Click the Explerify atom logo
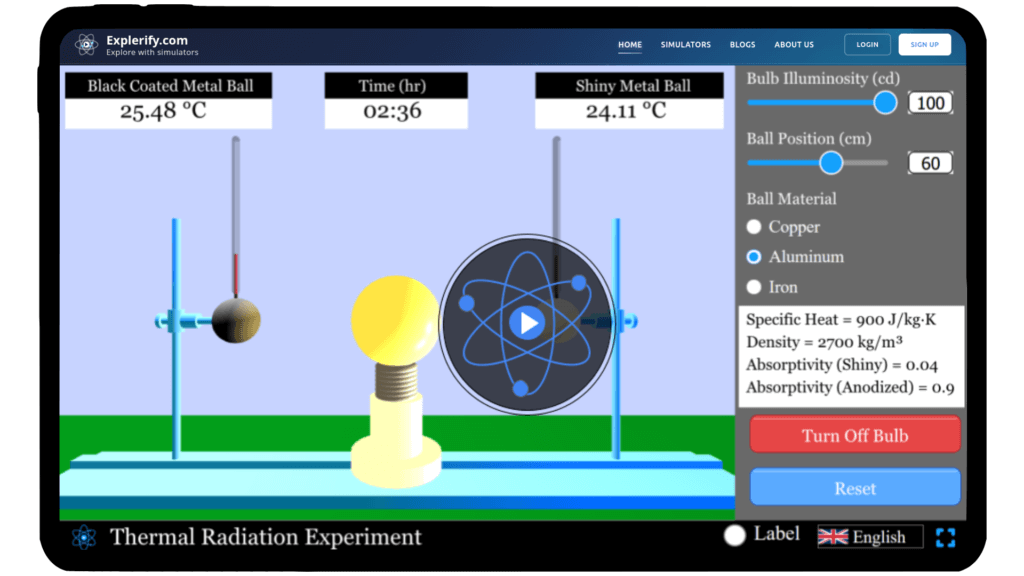The width and height of the screenshot is (1024, 576). coord(85,44)
